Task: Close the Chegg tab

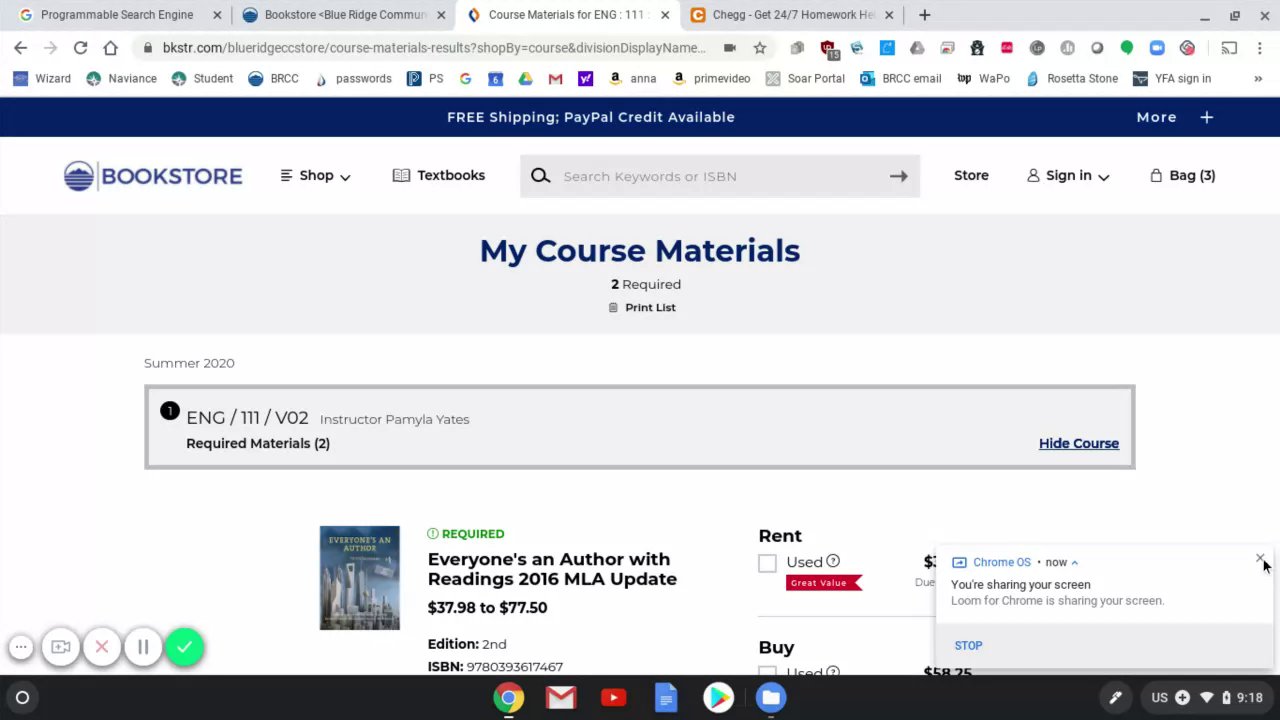Action: tap(889, 15)
